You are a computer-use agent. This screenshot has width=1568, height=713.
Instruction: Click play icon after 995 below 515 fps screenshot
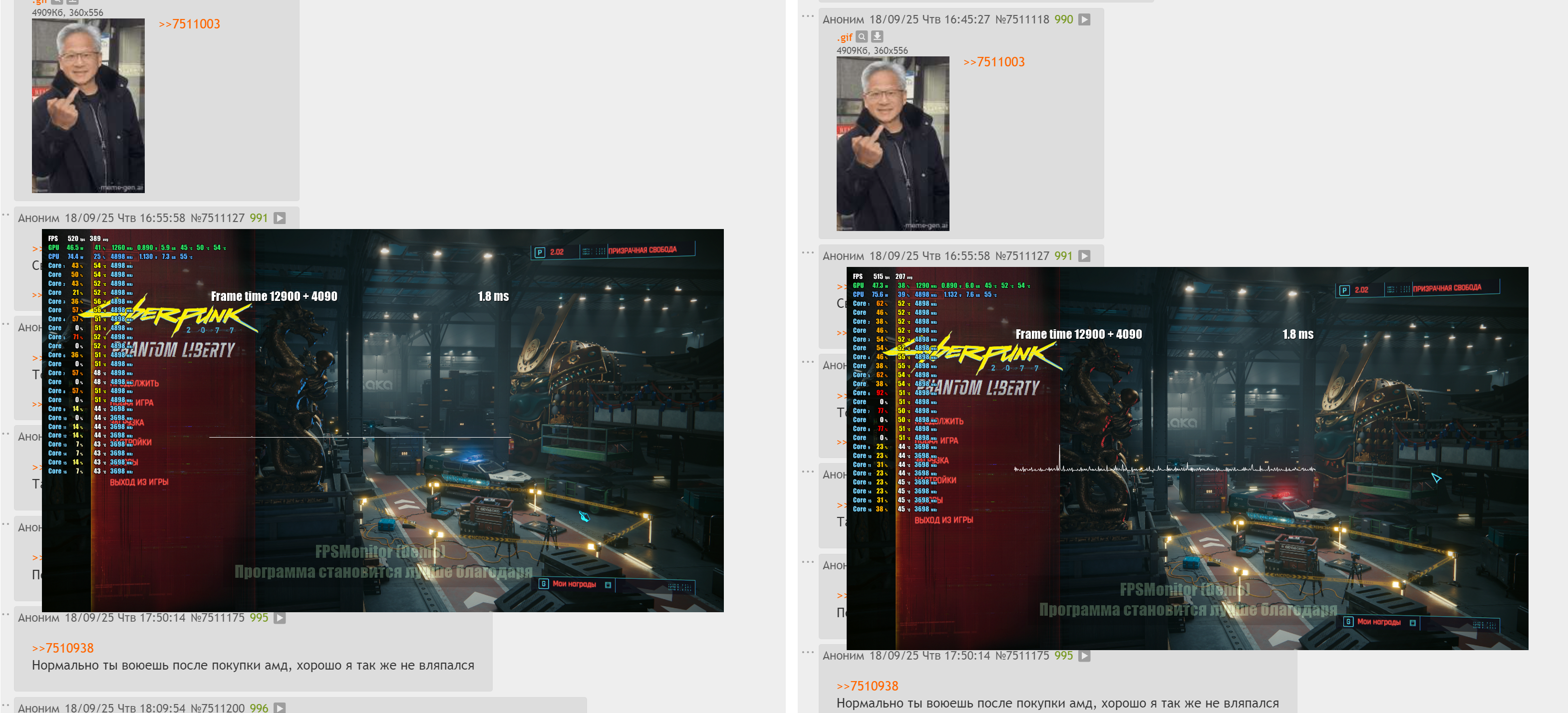pyautogui.click(x=1084, y=656)
